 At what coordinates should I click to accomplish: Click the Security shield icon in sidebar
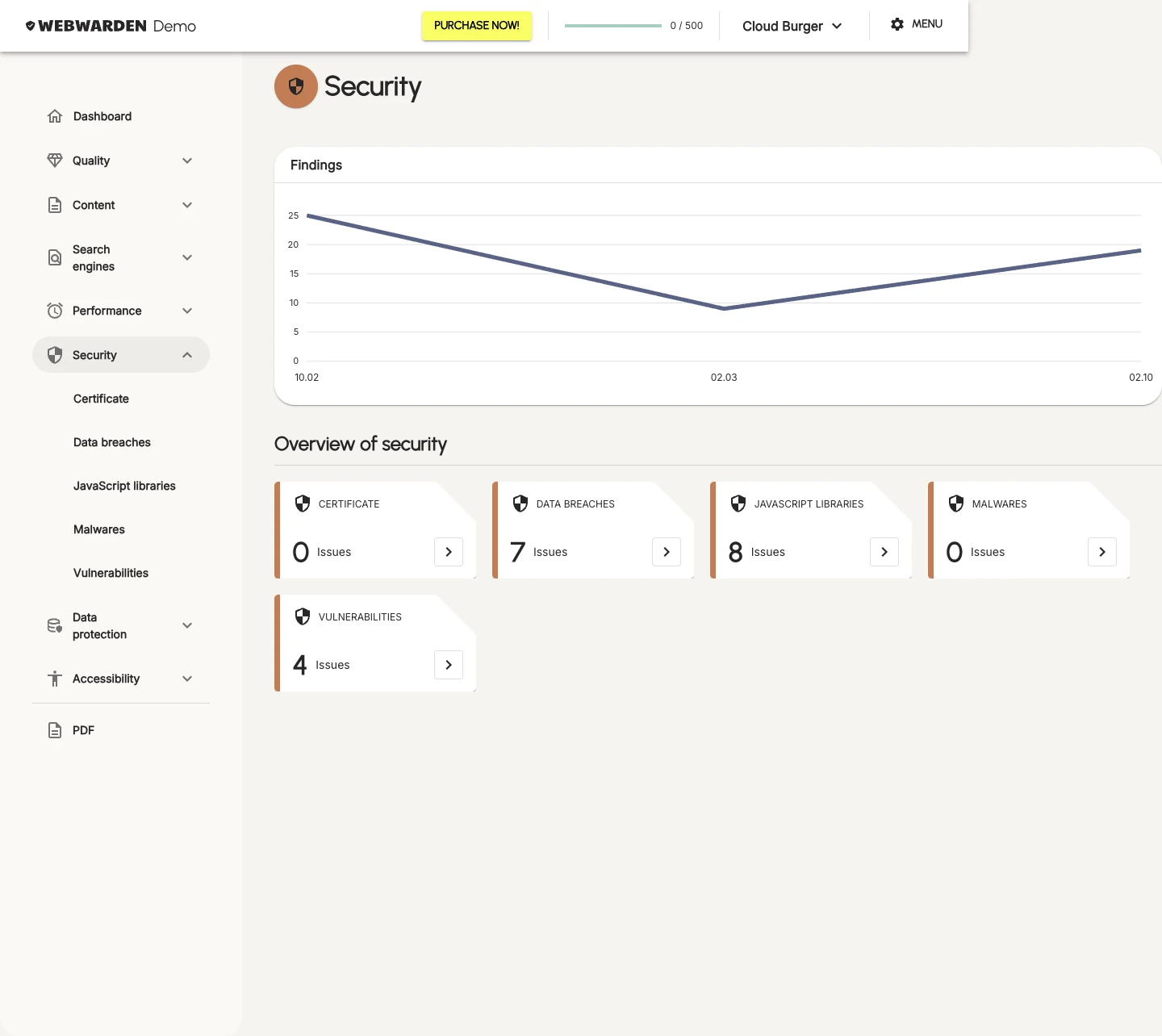click(x=55, y=354)
